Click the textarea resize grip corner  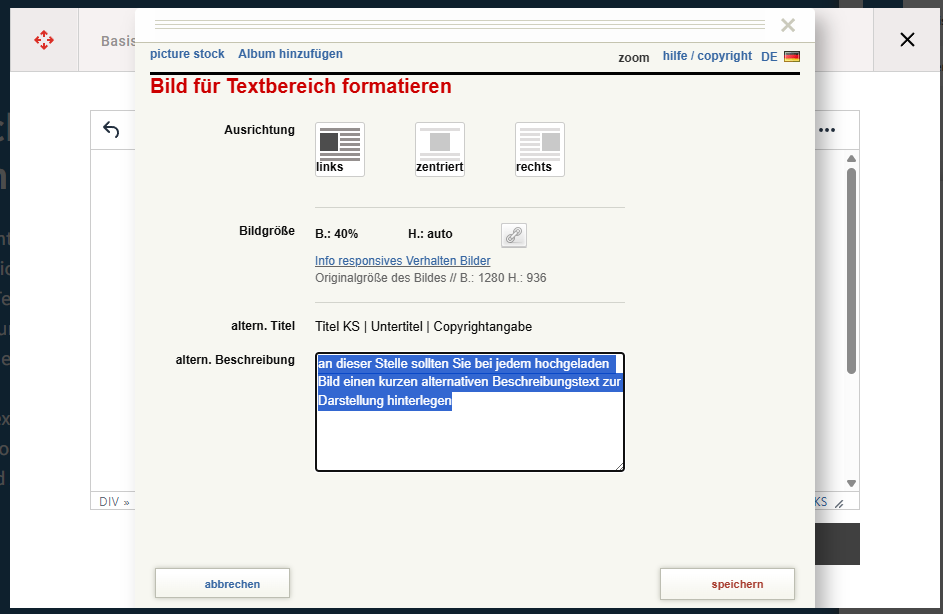pos(619,466)
